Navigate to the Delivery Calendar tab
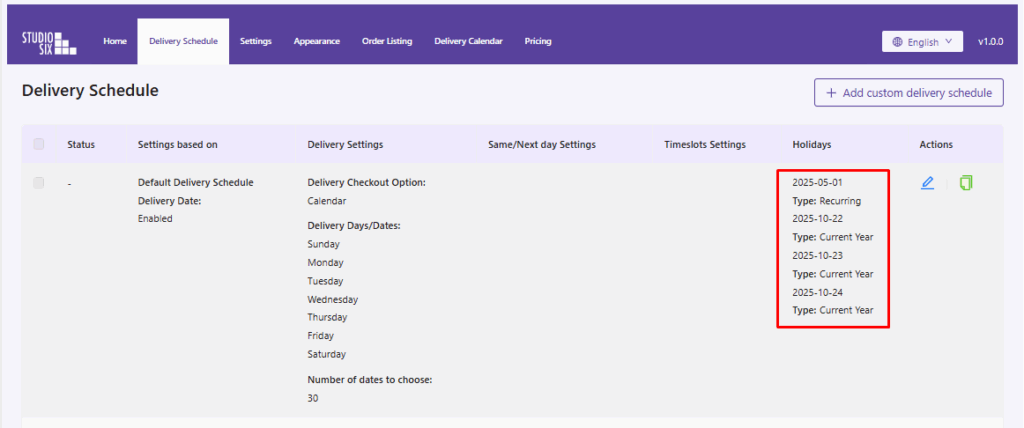The image size is (1024, 428). point(468,42)
